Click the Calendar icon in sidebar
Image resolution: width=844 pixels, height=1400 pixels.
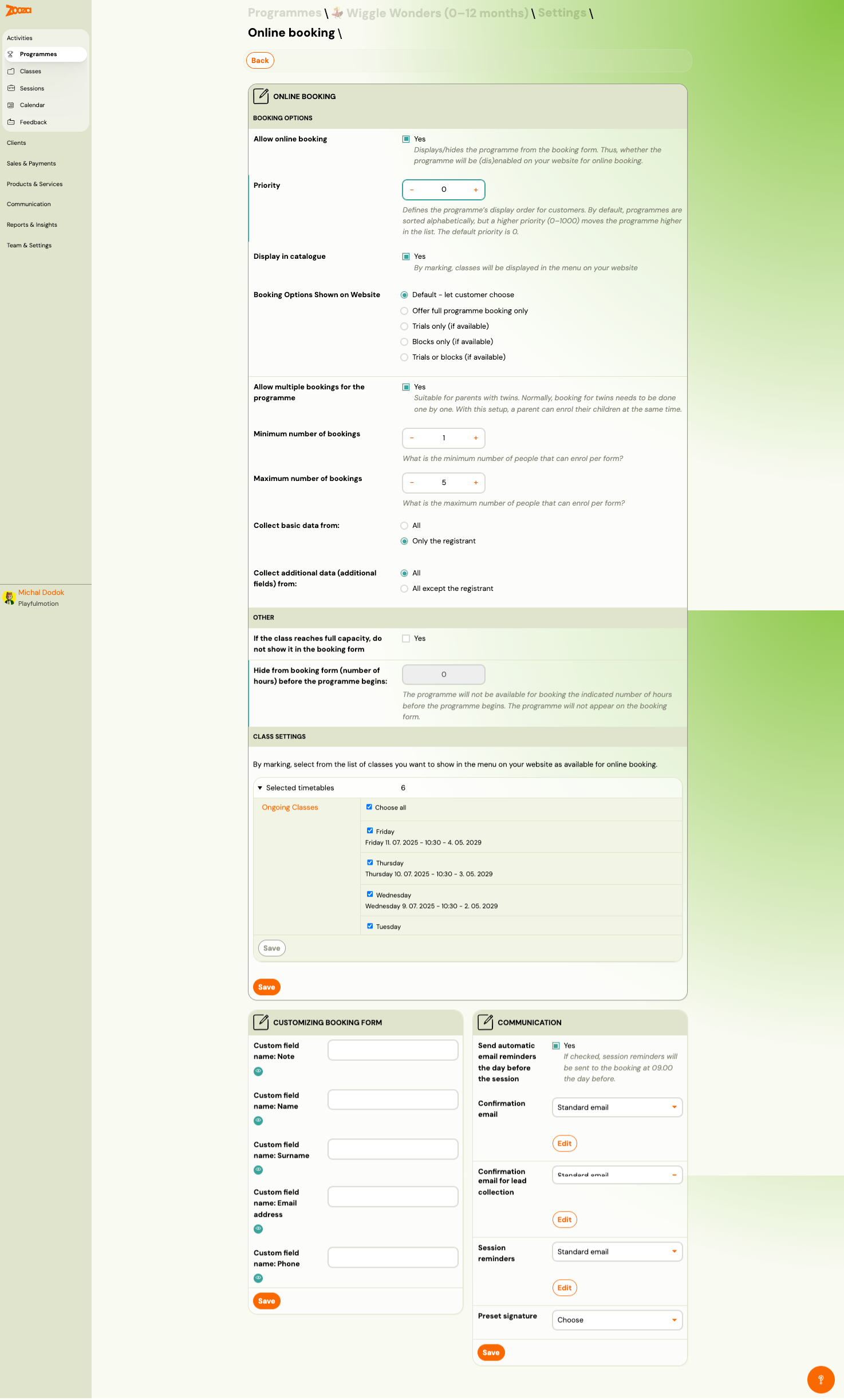tap(11, 105)
